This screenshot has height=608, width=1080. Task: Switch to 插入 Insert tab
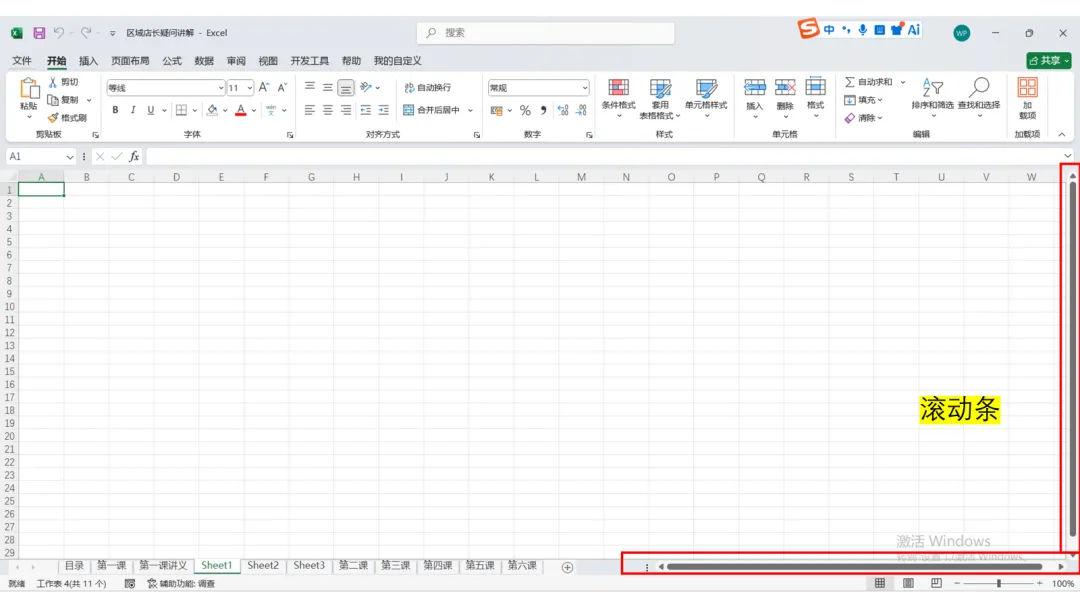[x=88, y=61]
